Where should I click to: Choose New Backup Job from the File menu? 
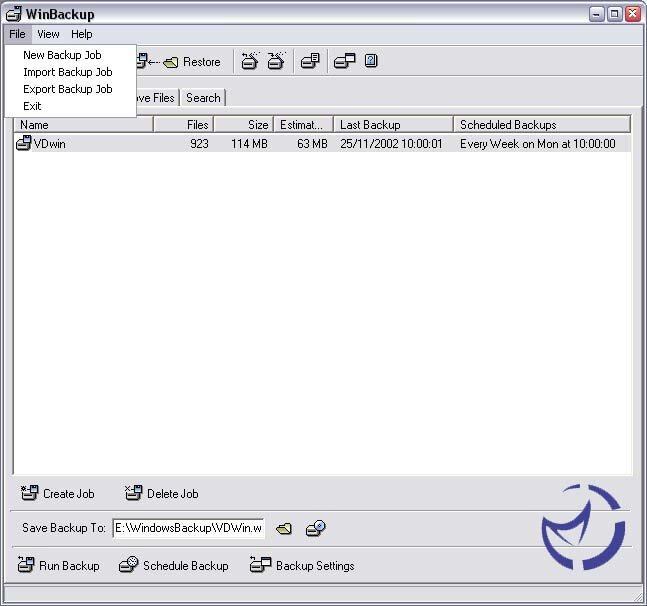[x=62, y=55]
